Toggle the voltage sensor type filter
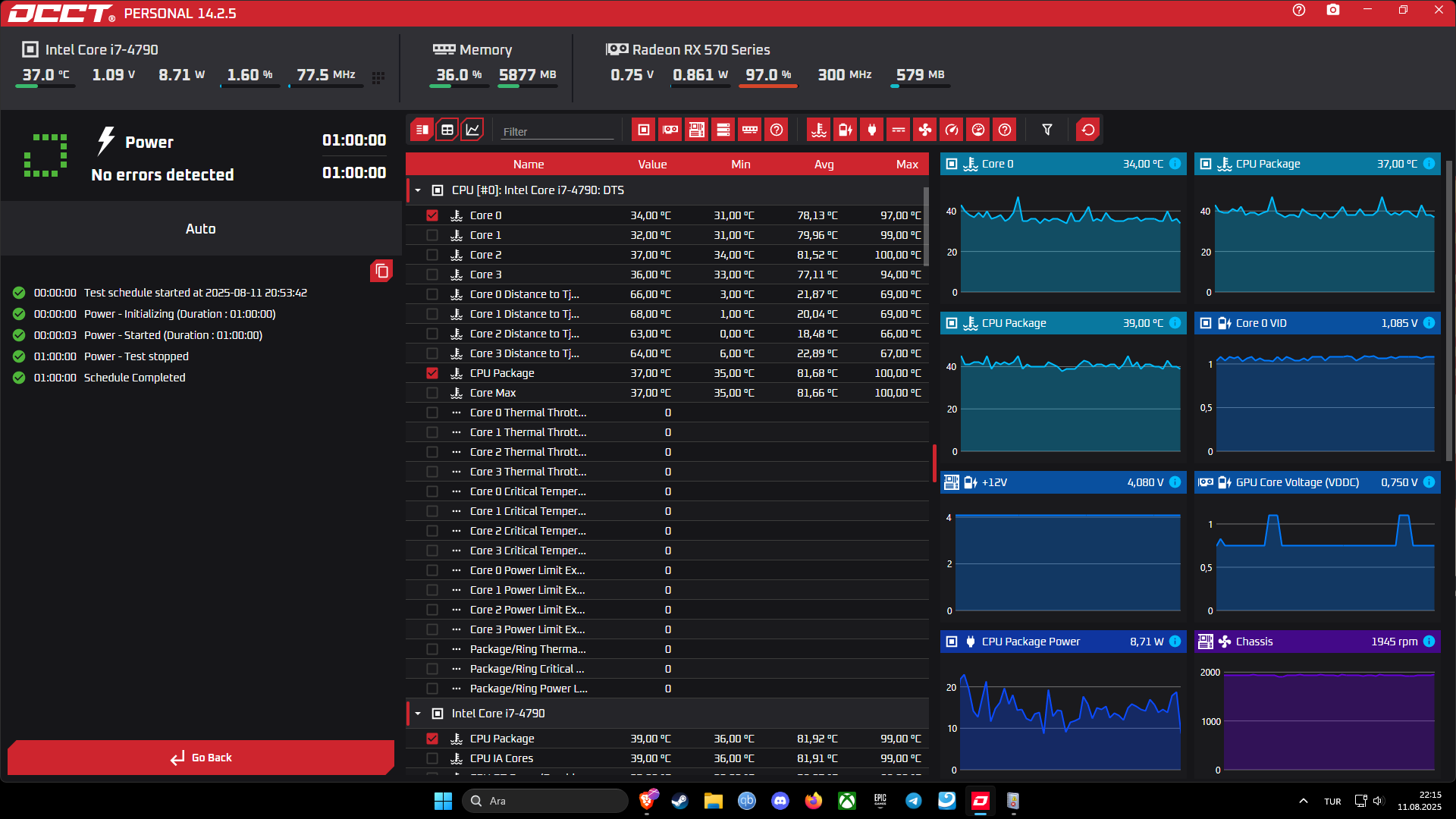The image size is (1456, 819). coord(846,130)
